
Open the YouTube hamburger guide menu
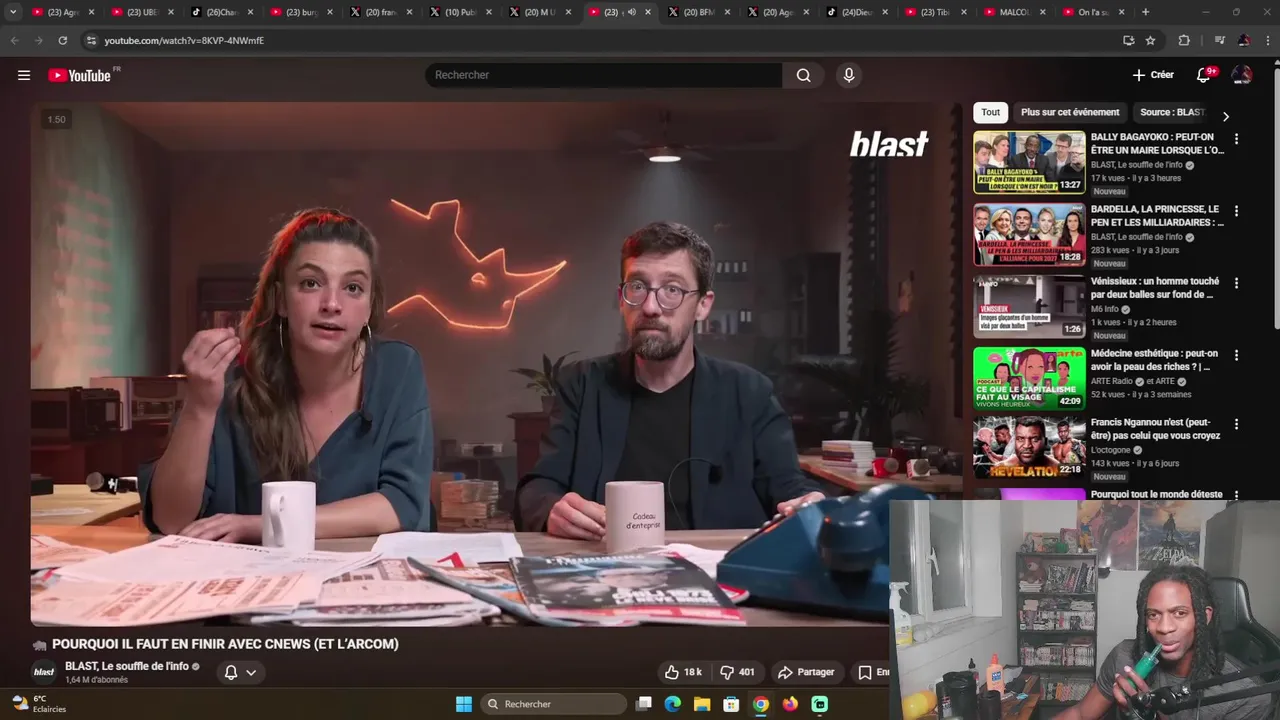click(24, 75)
